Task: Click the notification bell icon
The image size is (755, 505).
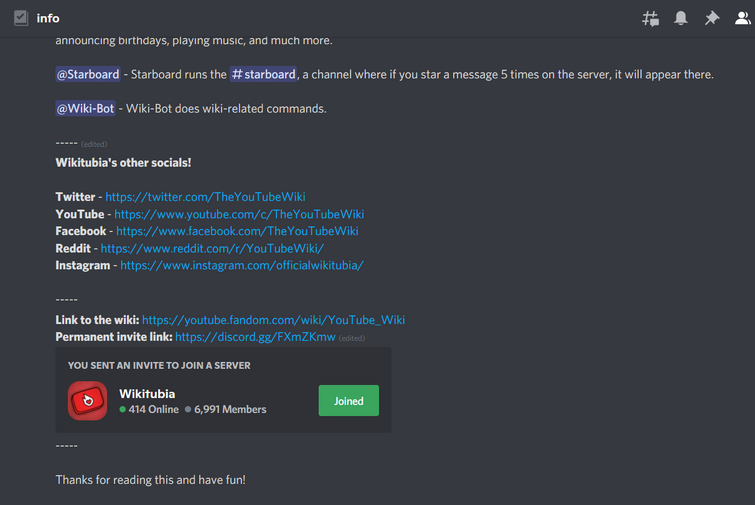Action: 681,18
